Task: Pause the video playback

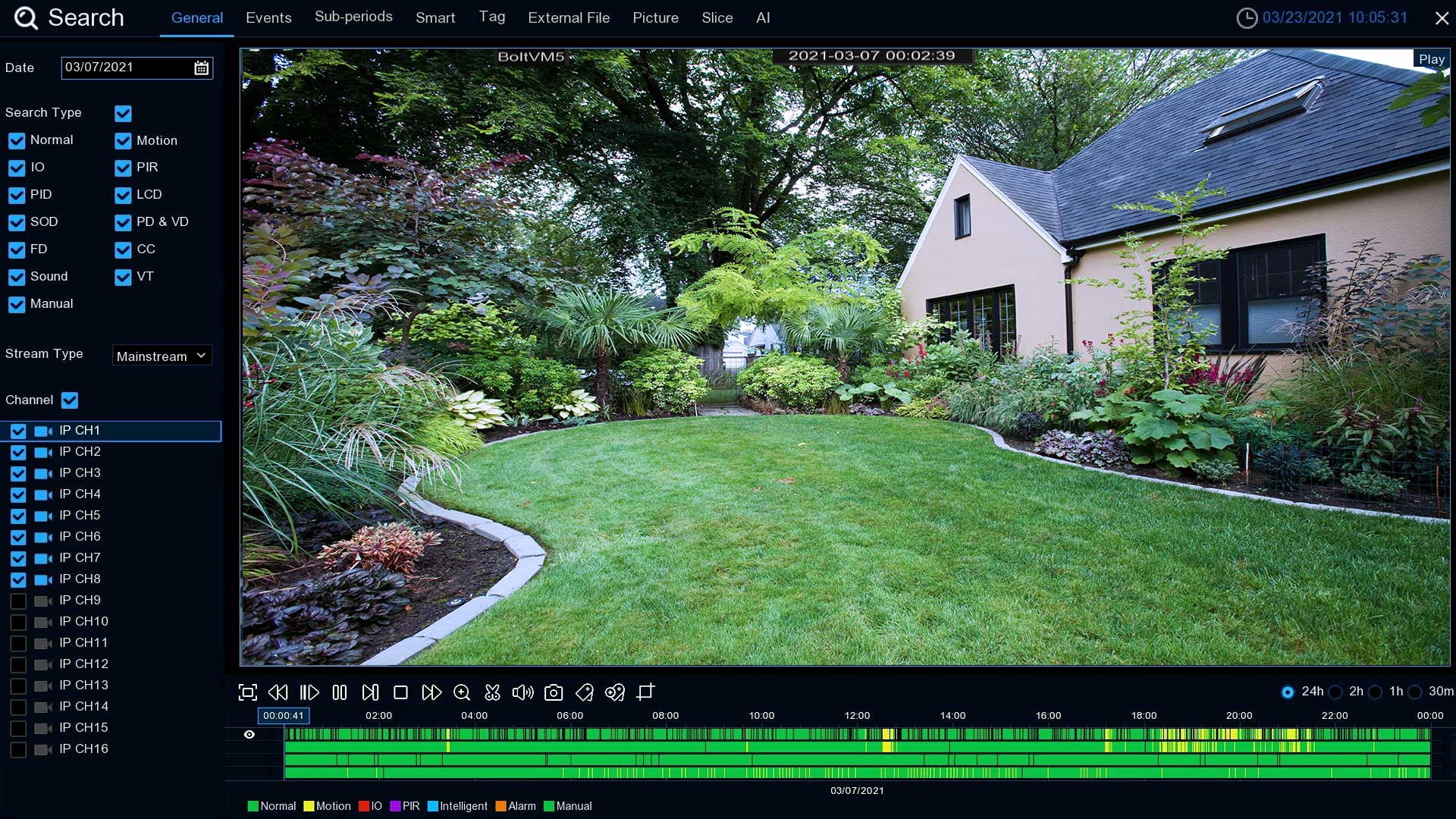Action: (340, 692)
